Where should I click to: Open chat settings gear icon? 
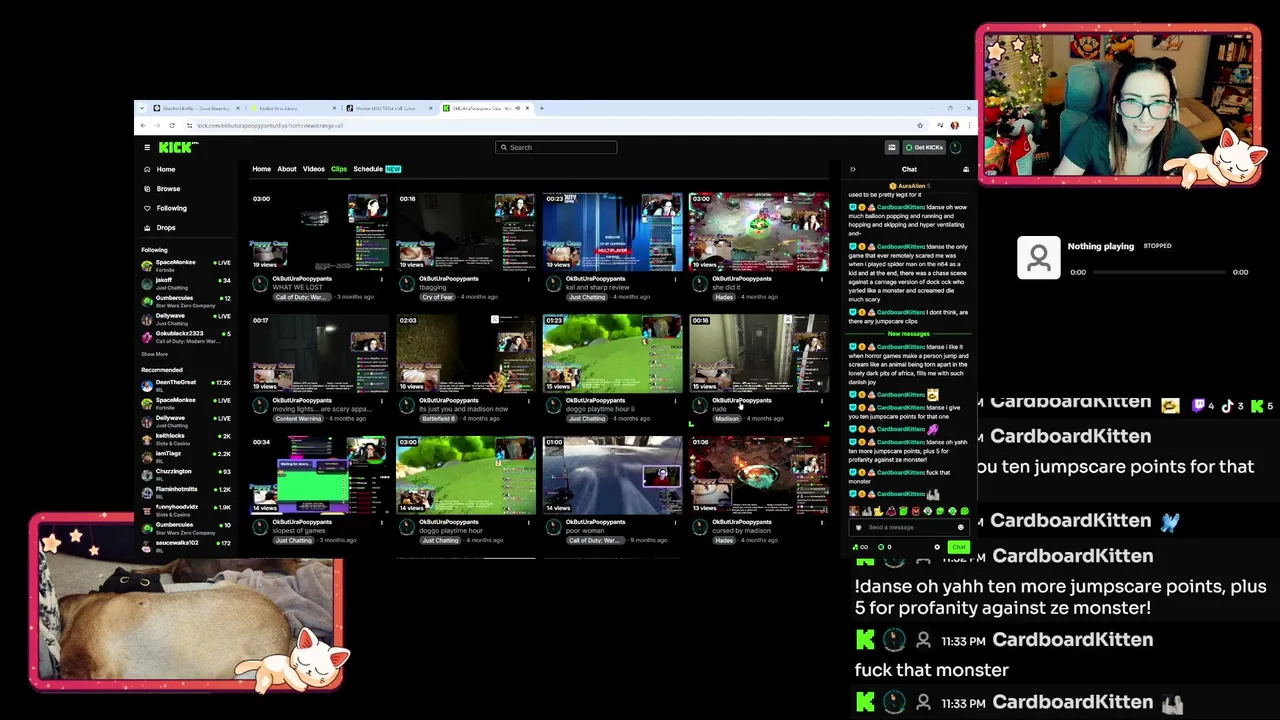point(937,547)
